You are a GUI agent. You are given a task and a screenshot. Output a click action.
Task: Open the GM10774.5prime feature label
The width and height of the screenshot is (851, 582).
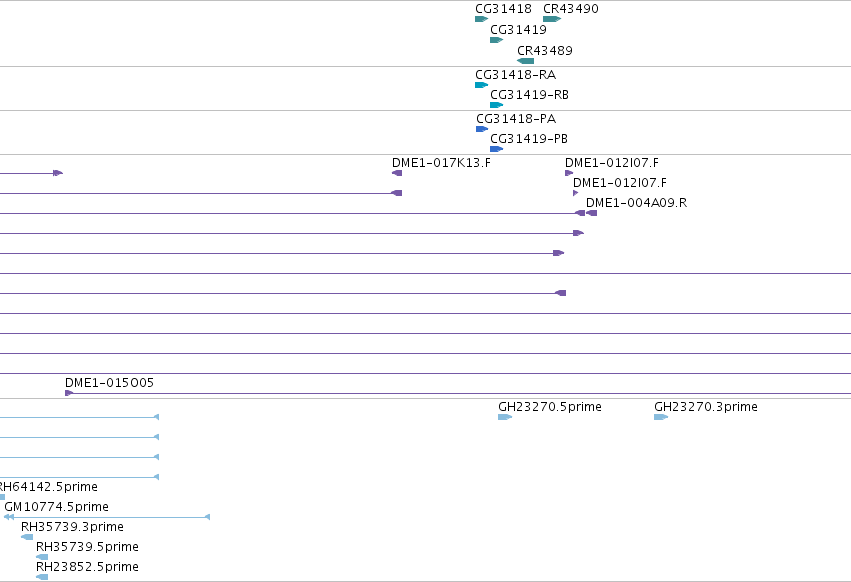[x=56, y=507]
